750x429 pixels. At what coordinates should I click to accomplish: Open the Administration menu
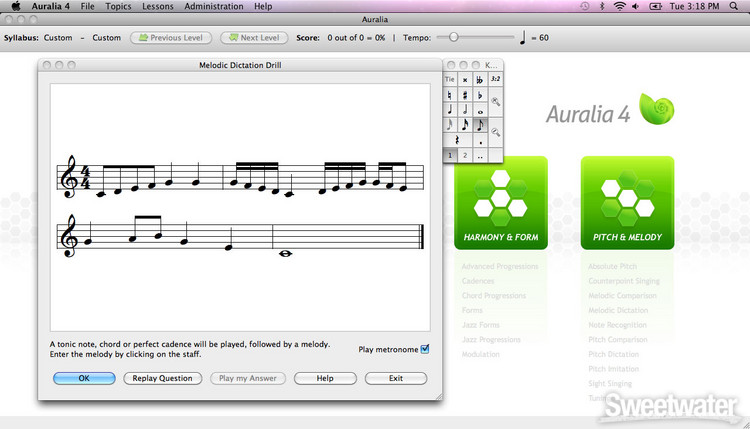[x=213, y=6]
